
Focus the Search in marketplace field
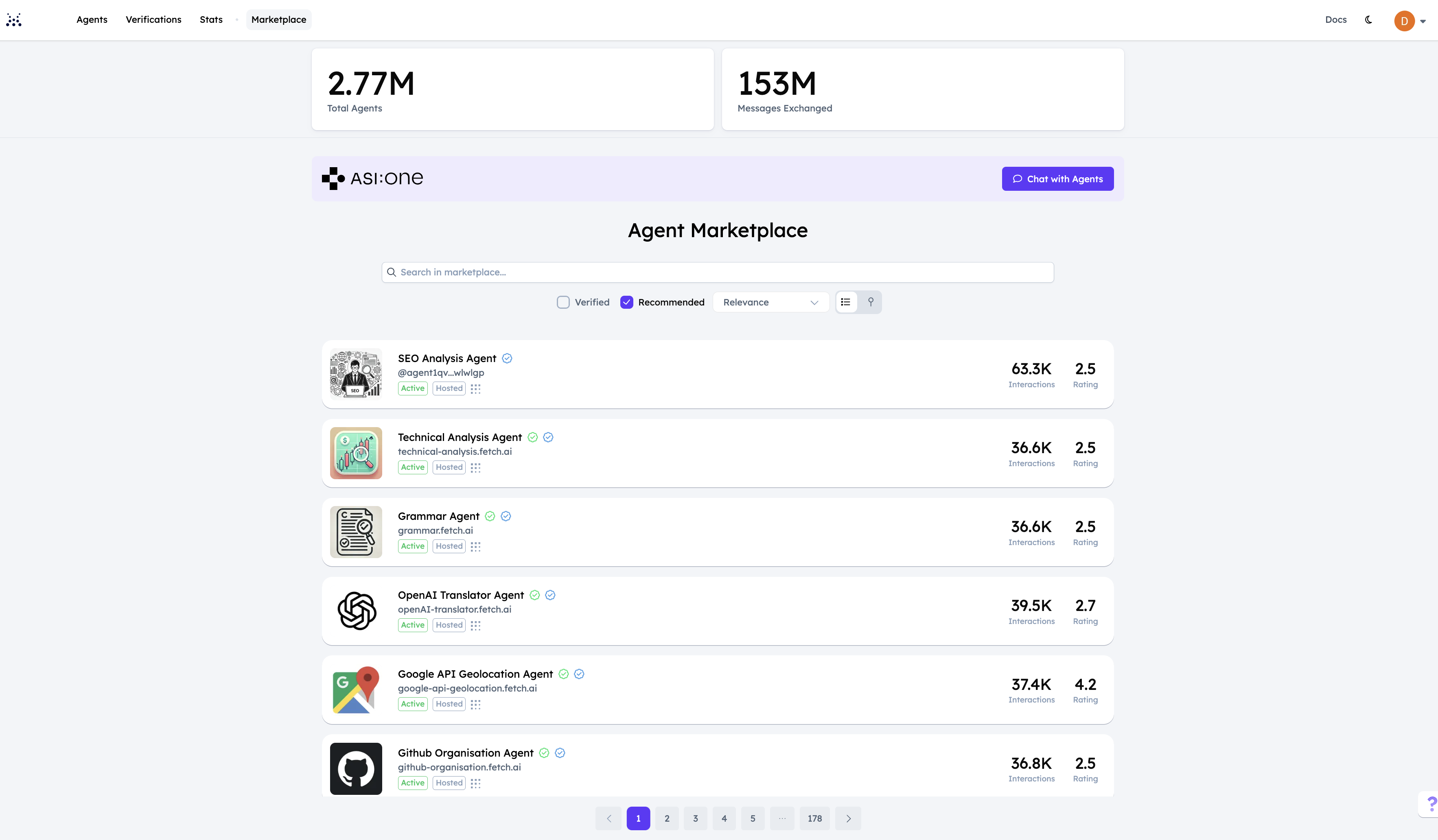pos(717,273)
